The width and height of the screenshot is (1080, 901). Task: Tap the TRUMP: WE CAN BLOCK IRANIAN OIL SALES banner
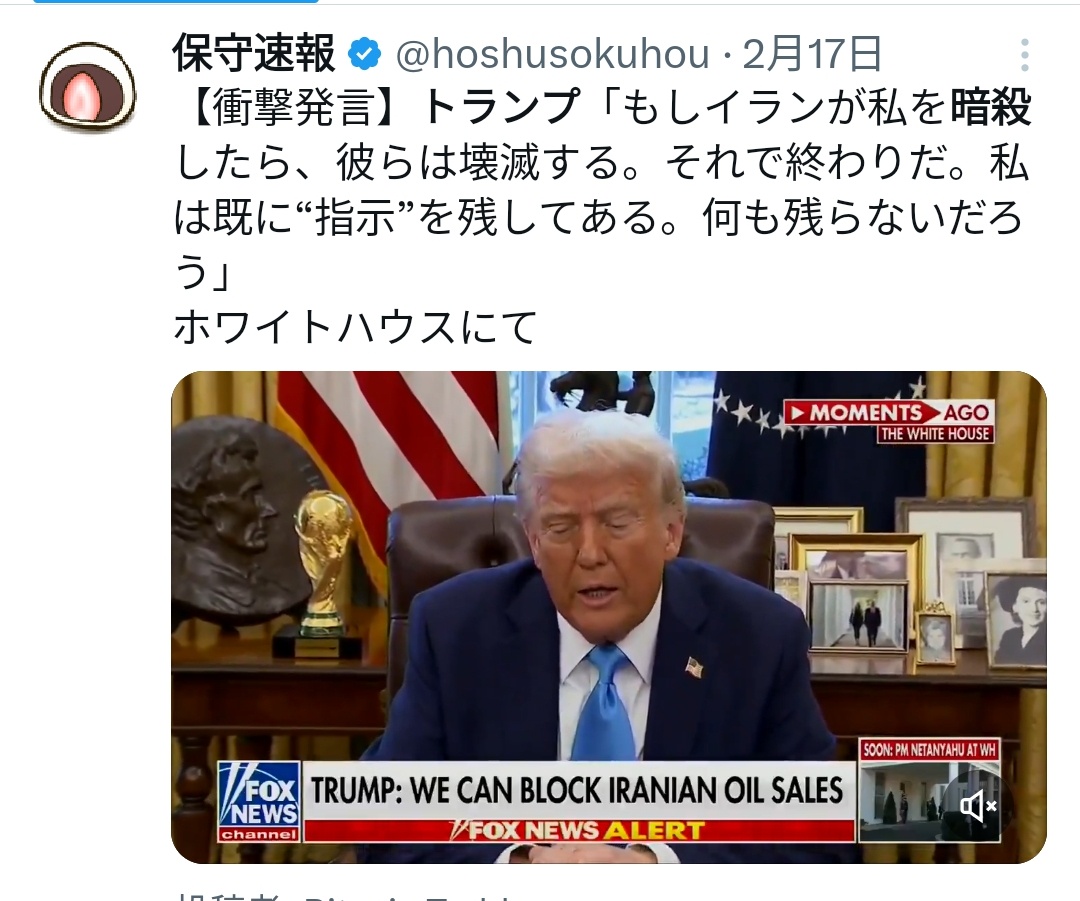tap(578, 790)
